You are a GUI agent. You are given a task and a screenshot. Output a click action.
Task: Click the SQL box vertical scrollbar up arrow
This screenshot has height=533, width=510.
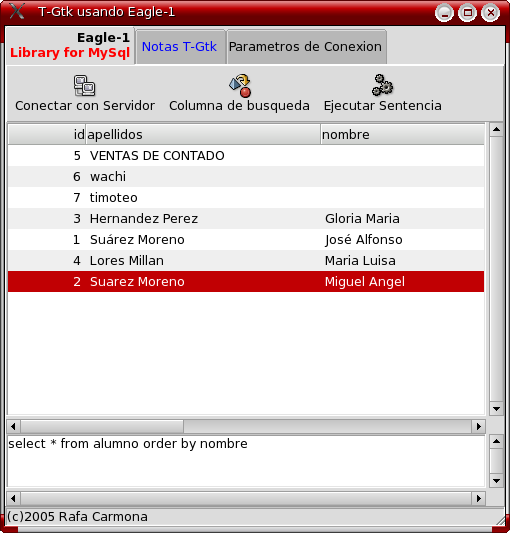tap(496, 442)
